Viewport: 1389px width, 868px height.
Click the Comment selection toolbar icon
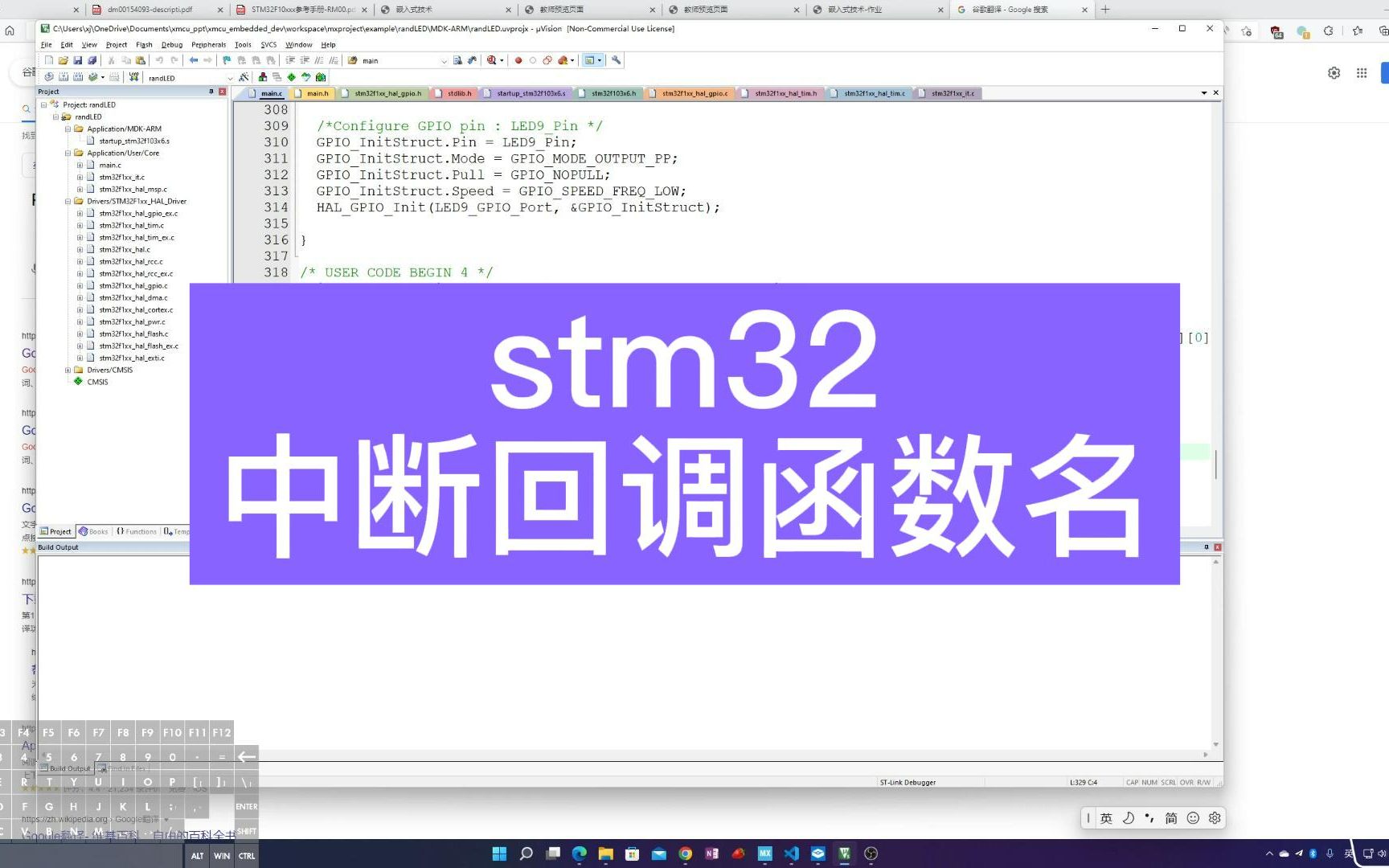click(319, 60)
